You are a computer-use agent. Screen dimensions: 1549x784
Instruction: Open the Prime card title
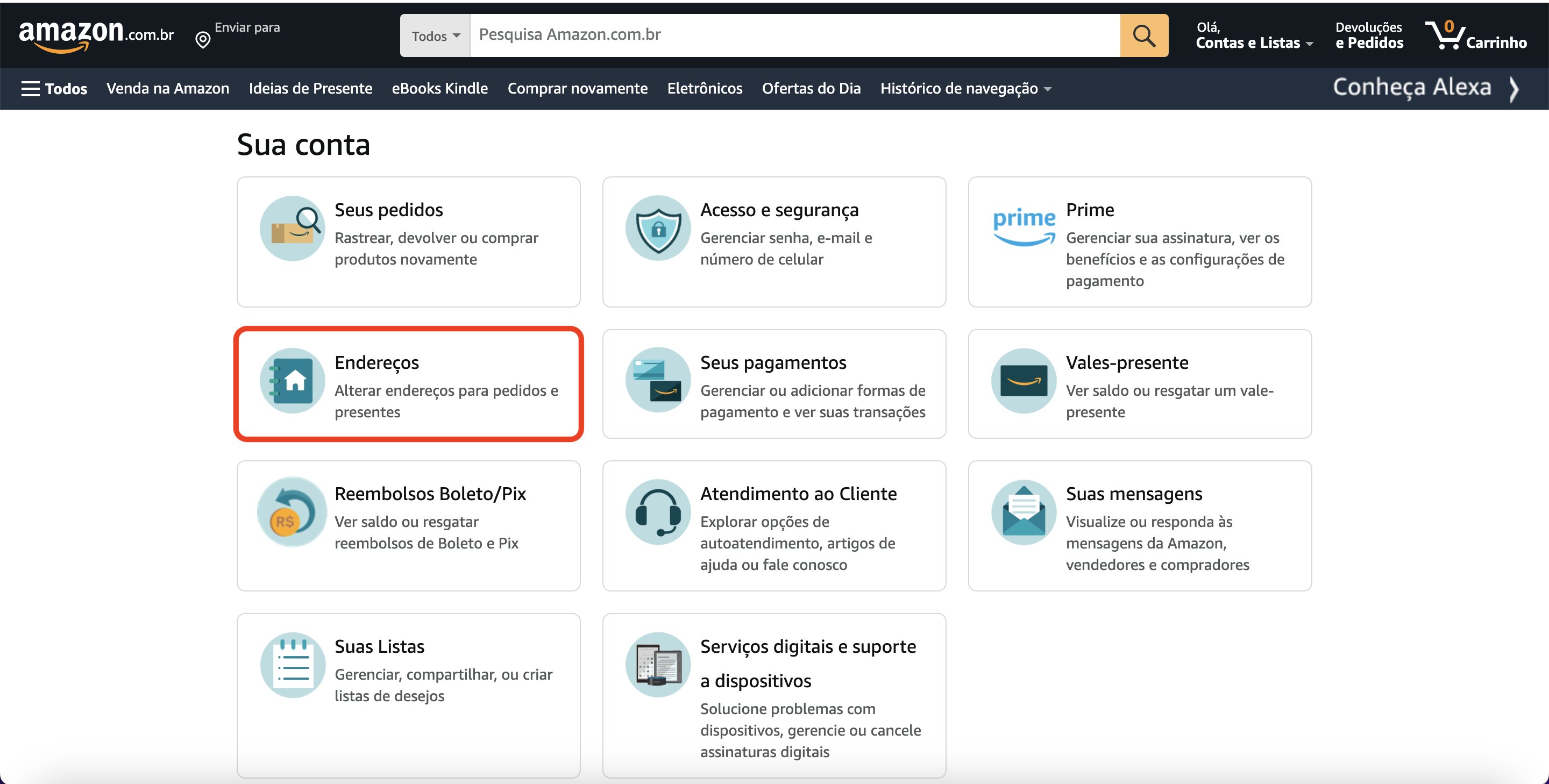1090,210
